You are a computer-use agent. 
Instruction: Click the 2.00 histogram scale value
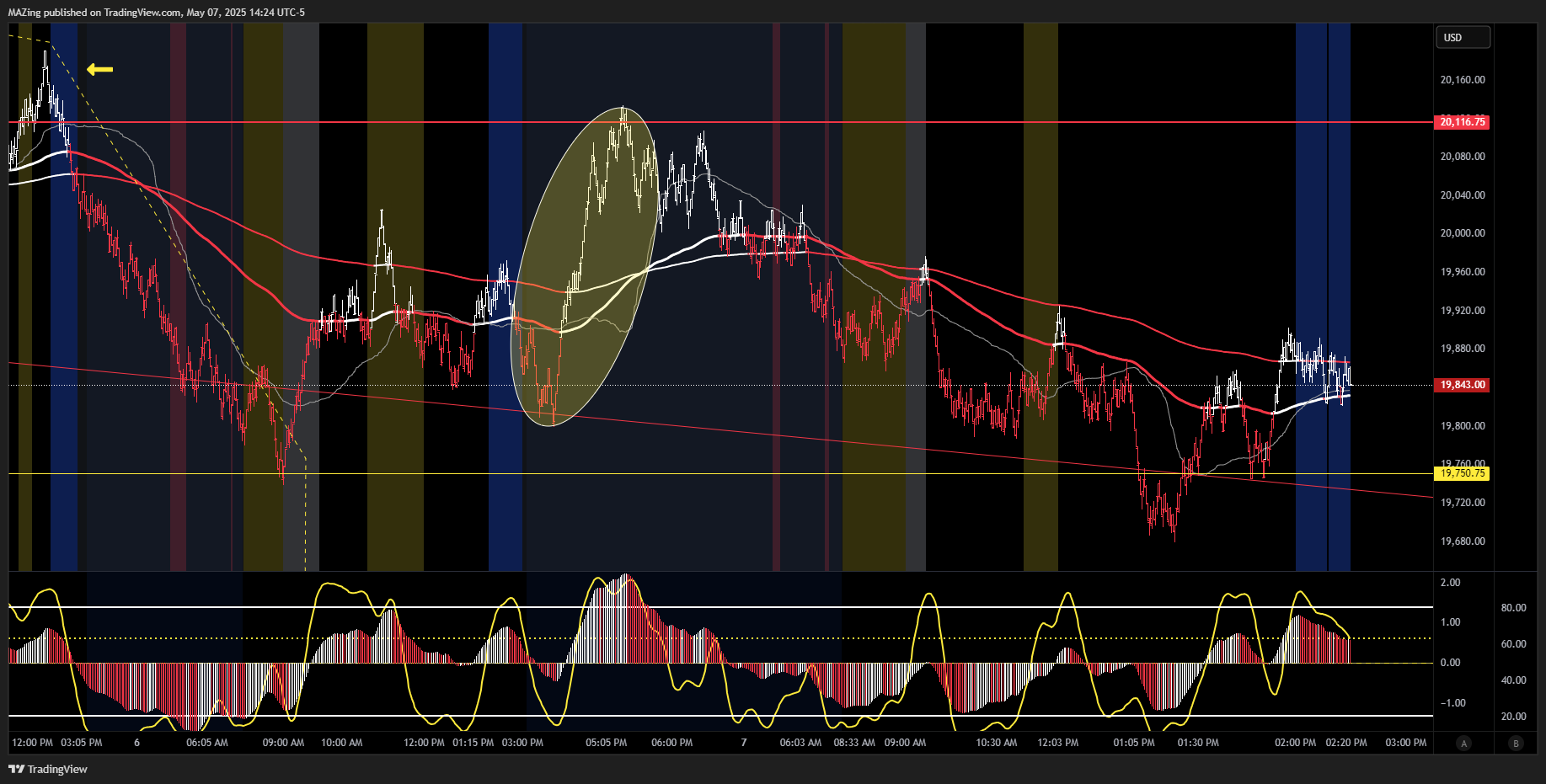point(1451,583)
